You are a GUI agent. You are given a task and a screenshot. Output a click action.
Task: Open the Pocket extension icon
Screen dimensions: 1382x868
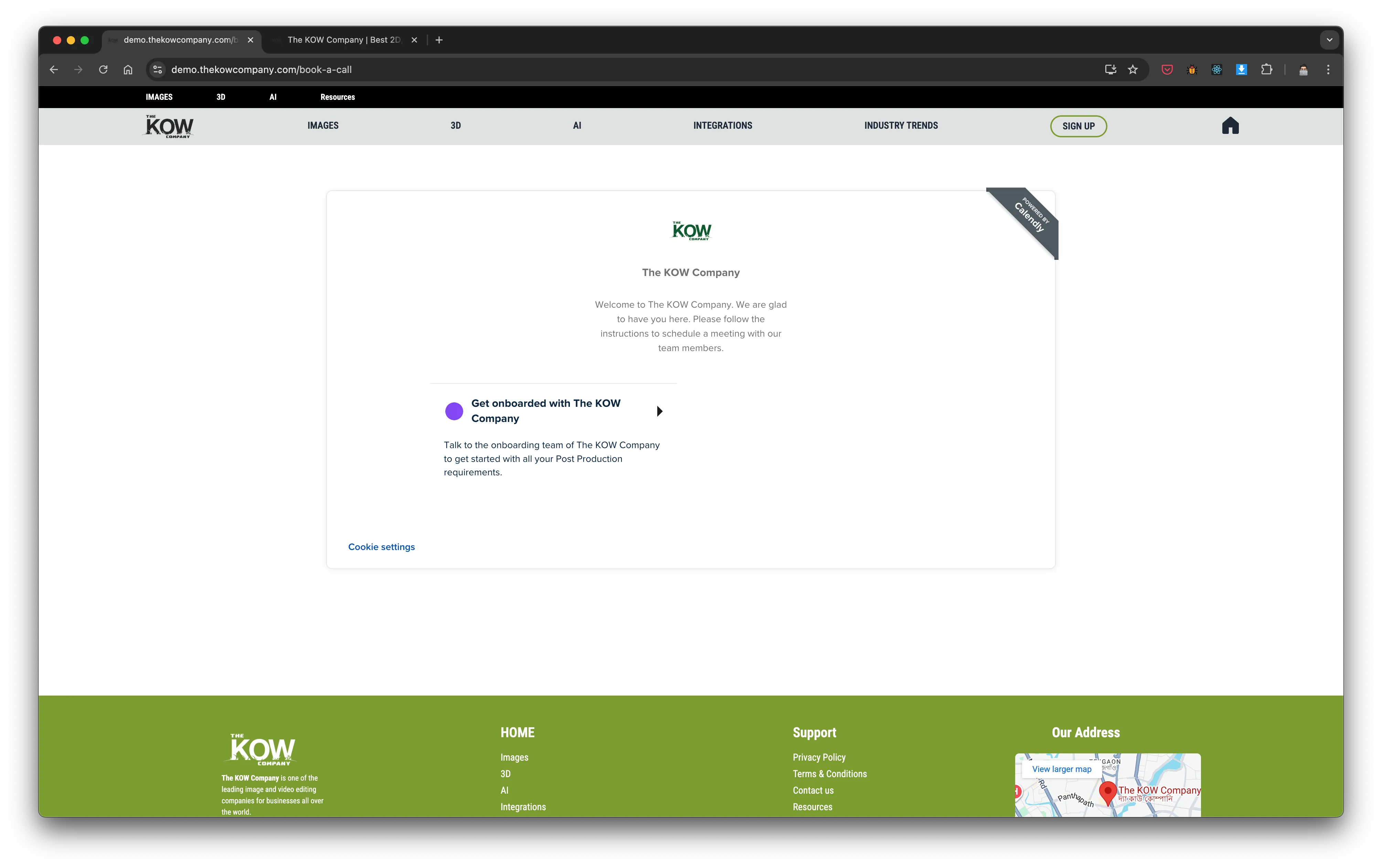coord(1167,70)
